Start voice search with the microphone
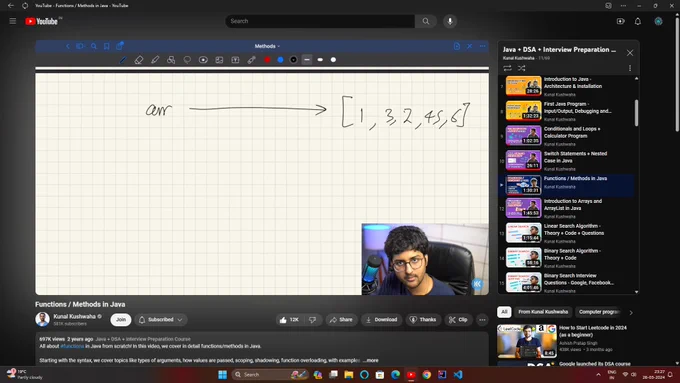This screenshot has height=383, width=680. [450, 21]
